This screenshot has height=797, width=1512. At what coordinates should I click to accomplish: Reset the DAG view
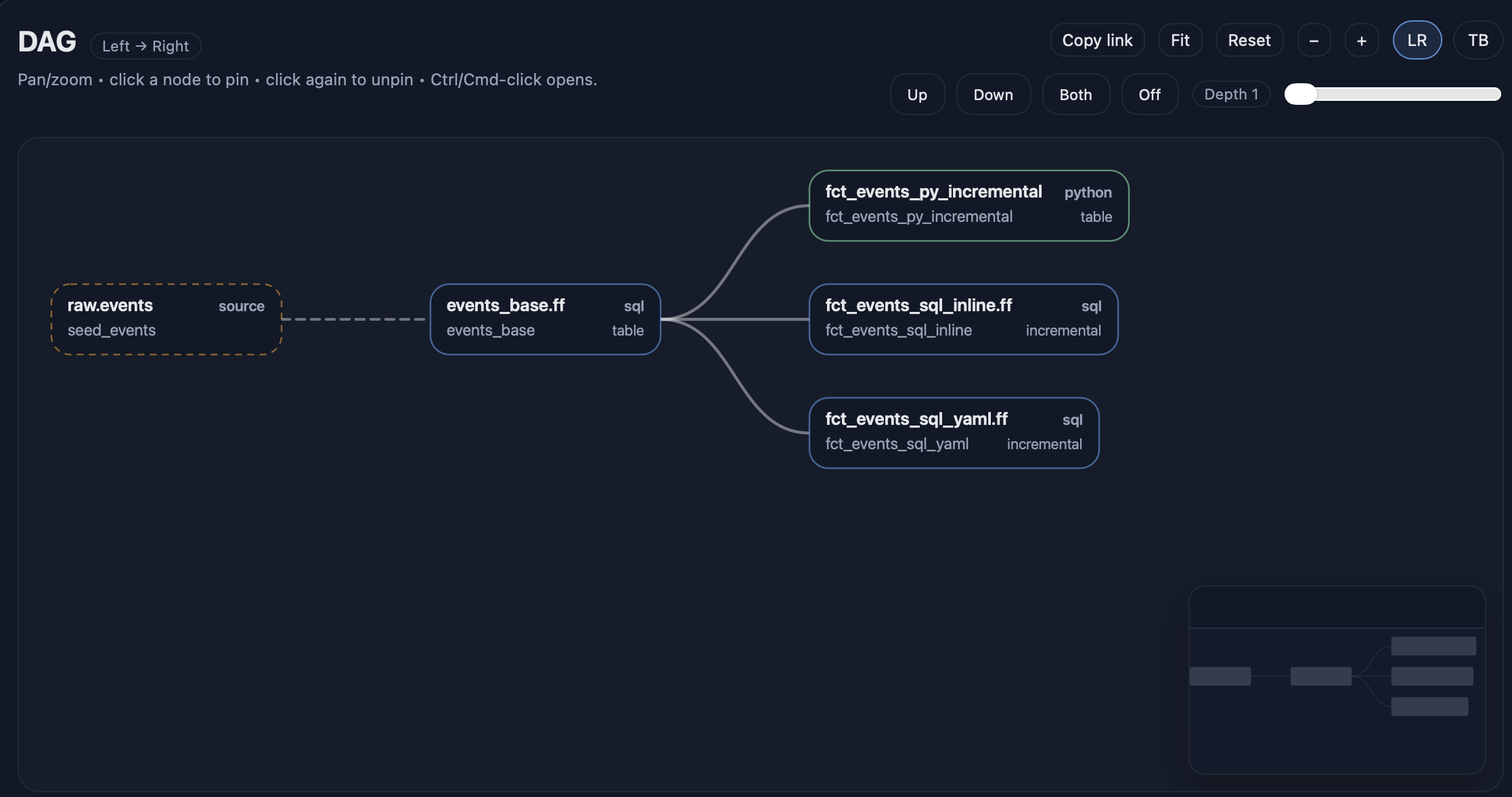coord(1249,41)
